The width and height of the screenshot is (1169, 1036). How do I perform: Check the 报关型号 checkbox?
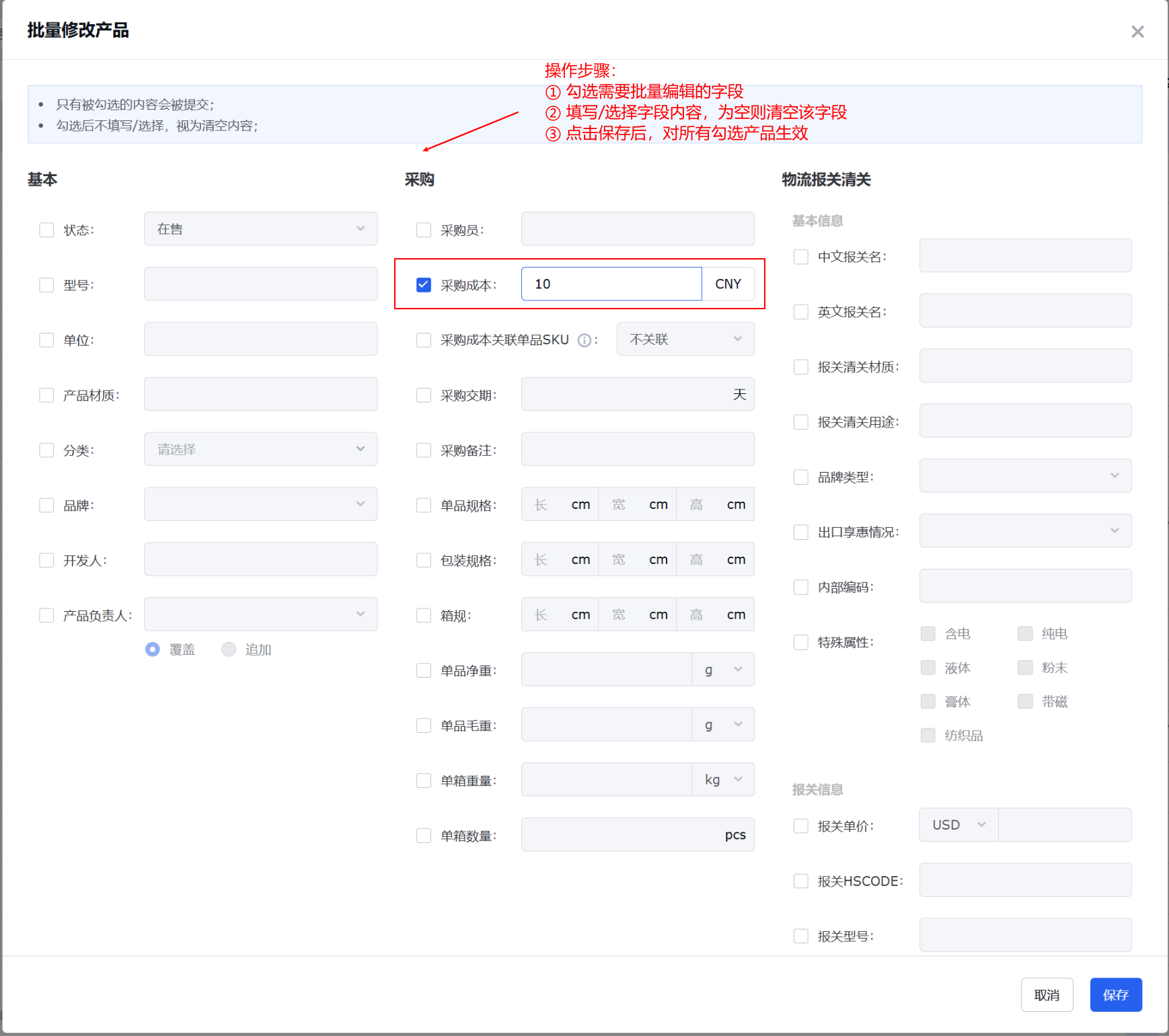(x=801, y=937)
